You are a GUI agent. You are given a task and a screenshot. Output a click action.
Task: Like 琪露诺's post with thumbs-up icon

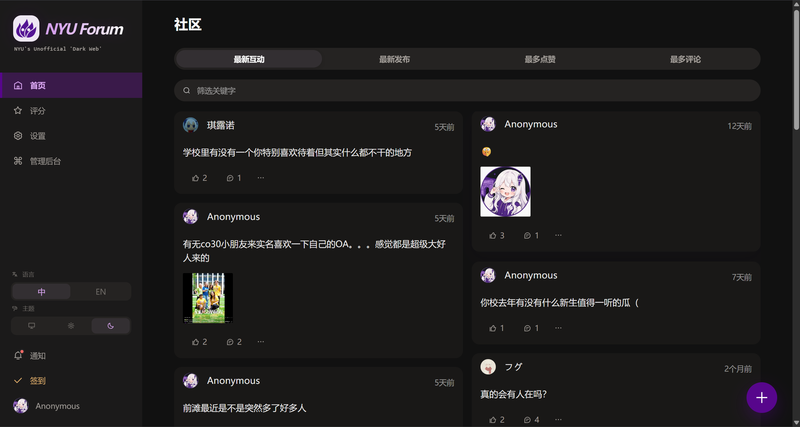(199, 178)
